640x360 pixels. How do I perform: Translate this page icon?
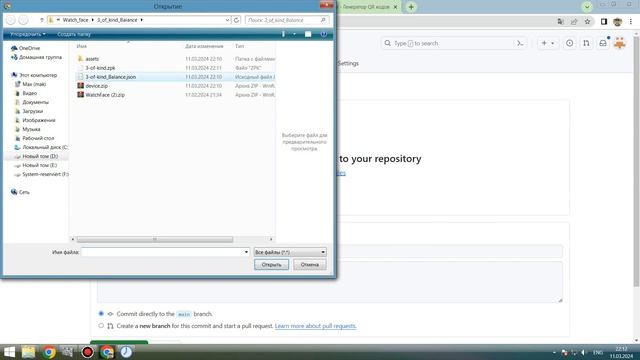[x=560, y=22]
